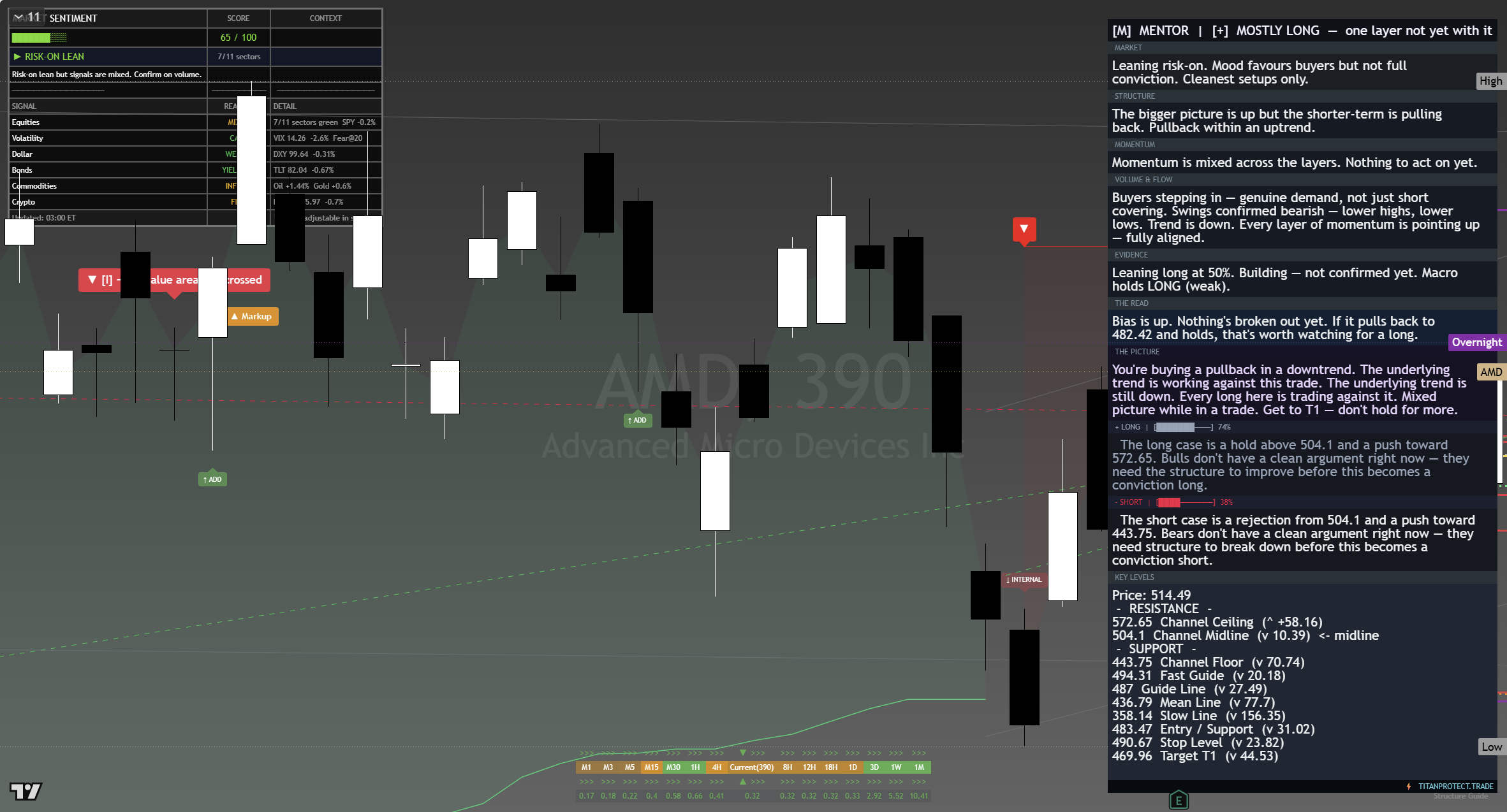This screenshot has width=1507, height=812.
Task: Click the Updated: 03:00 ET timestamp
Action: coord(44,218)
